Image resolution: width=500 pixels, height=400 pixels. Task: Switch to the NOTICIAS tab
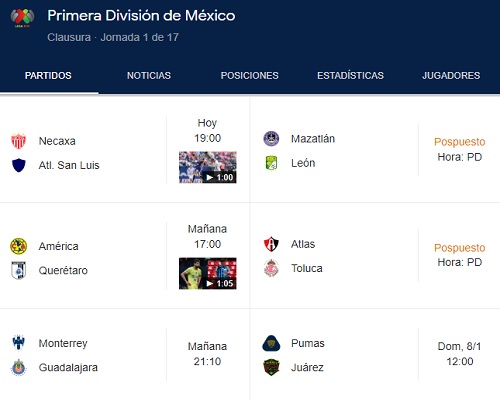coord(149,76)
